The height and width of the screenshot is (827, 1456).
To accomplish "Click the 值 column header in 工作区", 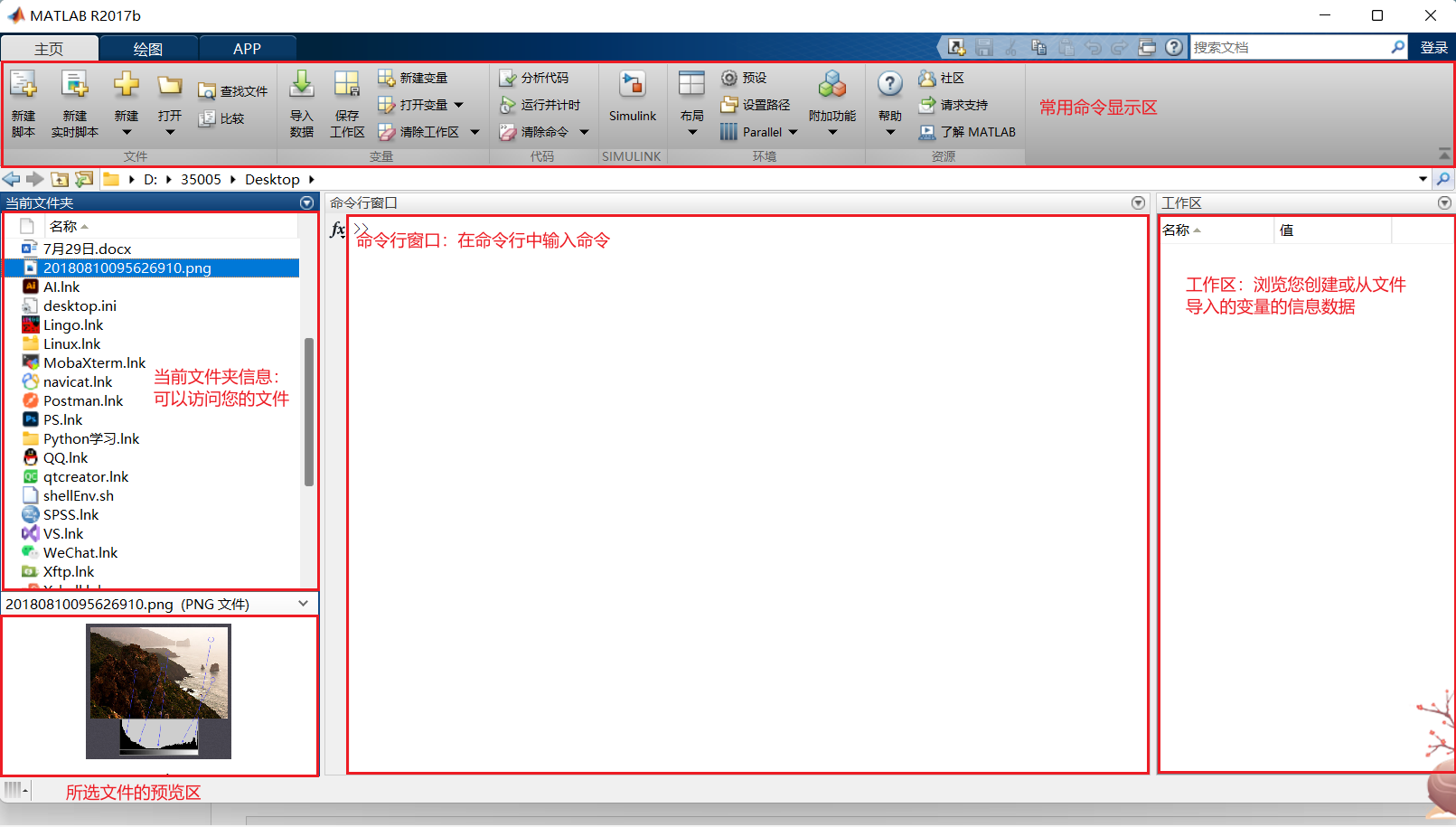I will pos(1332,230).
